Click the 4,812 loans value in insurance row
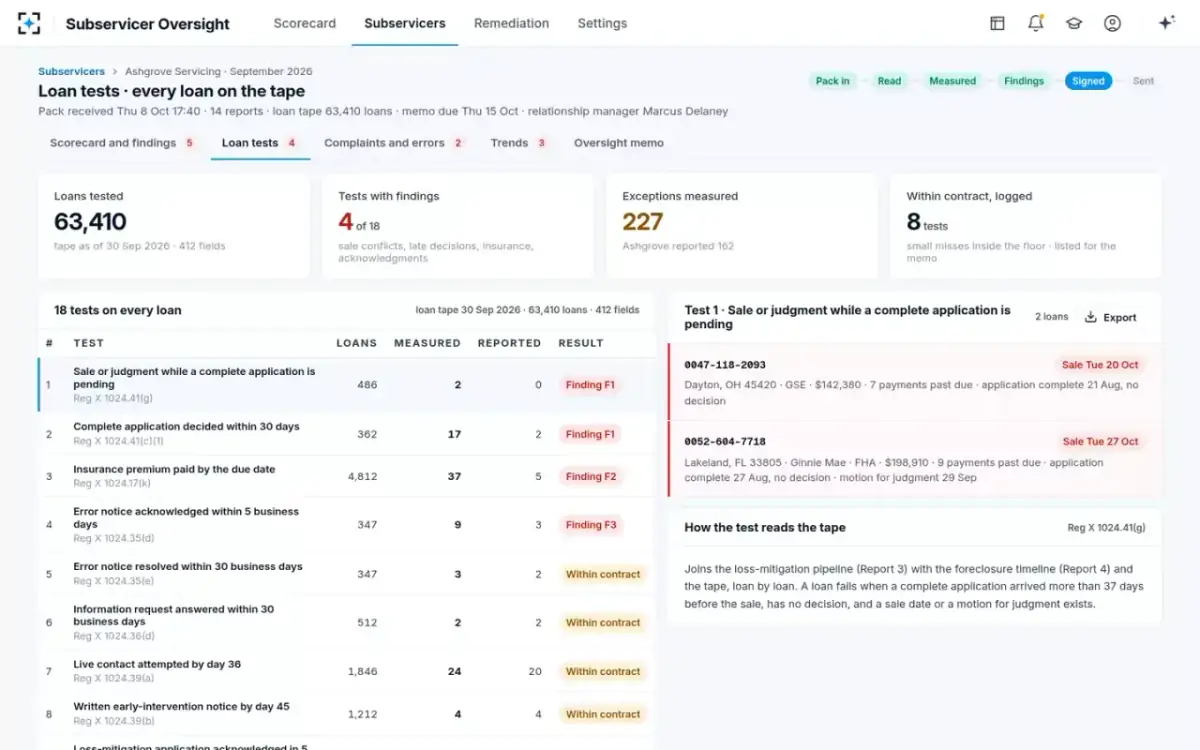Image resolution: width=1200 pixels, height=750 pixels. [362, 476]
